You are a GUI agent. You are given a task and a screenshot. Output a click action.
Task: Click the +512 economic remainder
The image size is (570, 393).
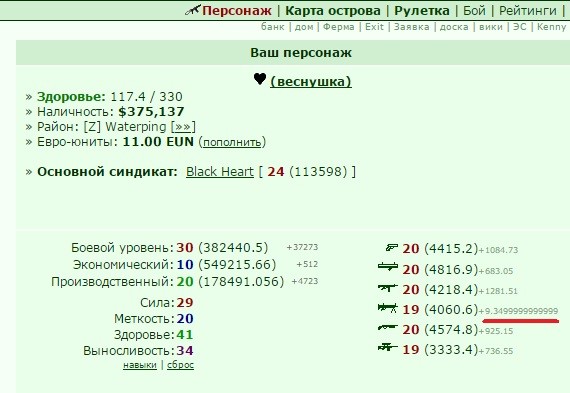pos(307,264)
